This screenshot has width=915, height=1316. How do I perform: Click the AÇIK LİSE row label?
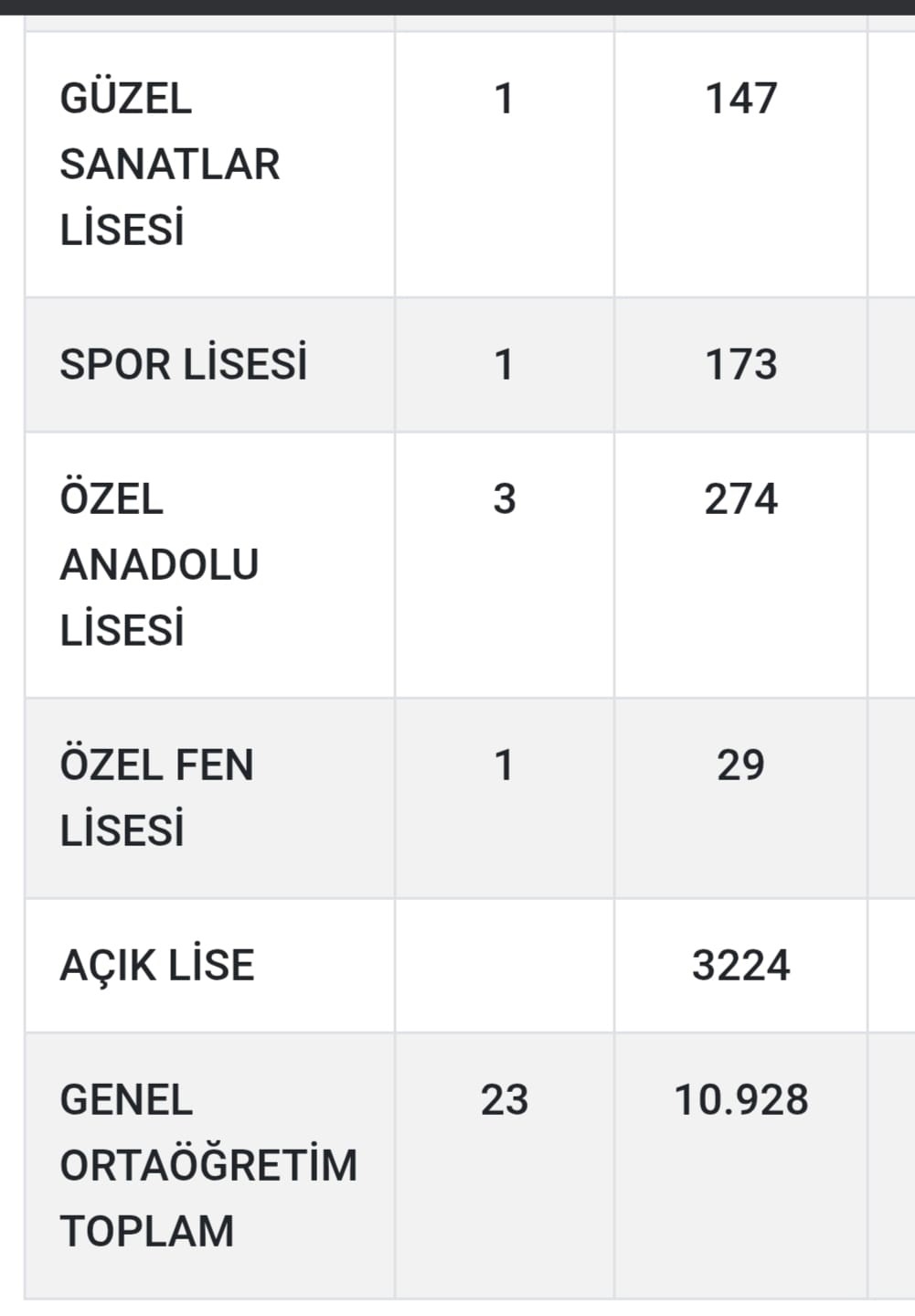click(157, 966)
